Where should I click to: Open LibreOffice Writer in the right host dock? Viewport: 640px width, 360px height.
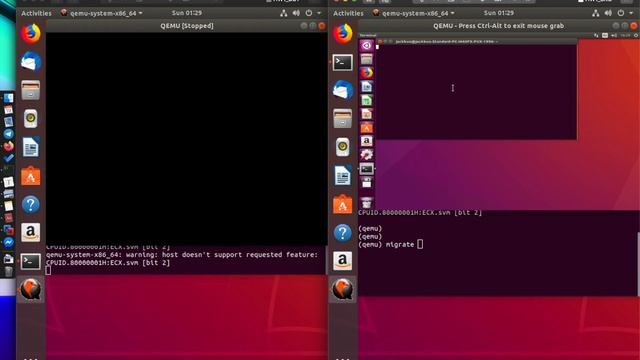point(342,176)
